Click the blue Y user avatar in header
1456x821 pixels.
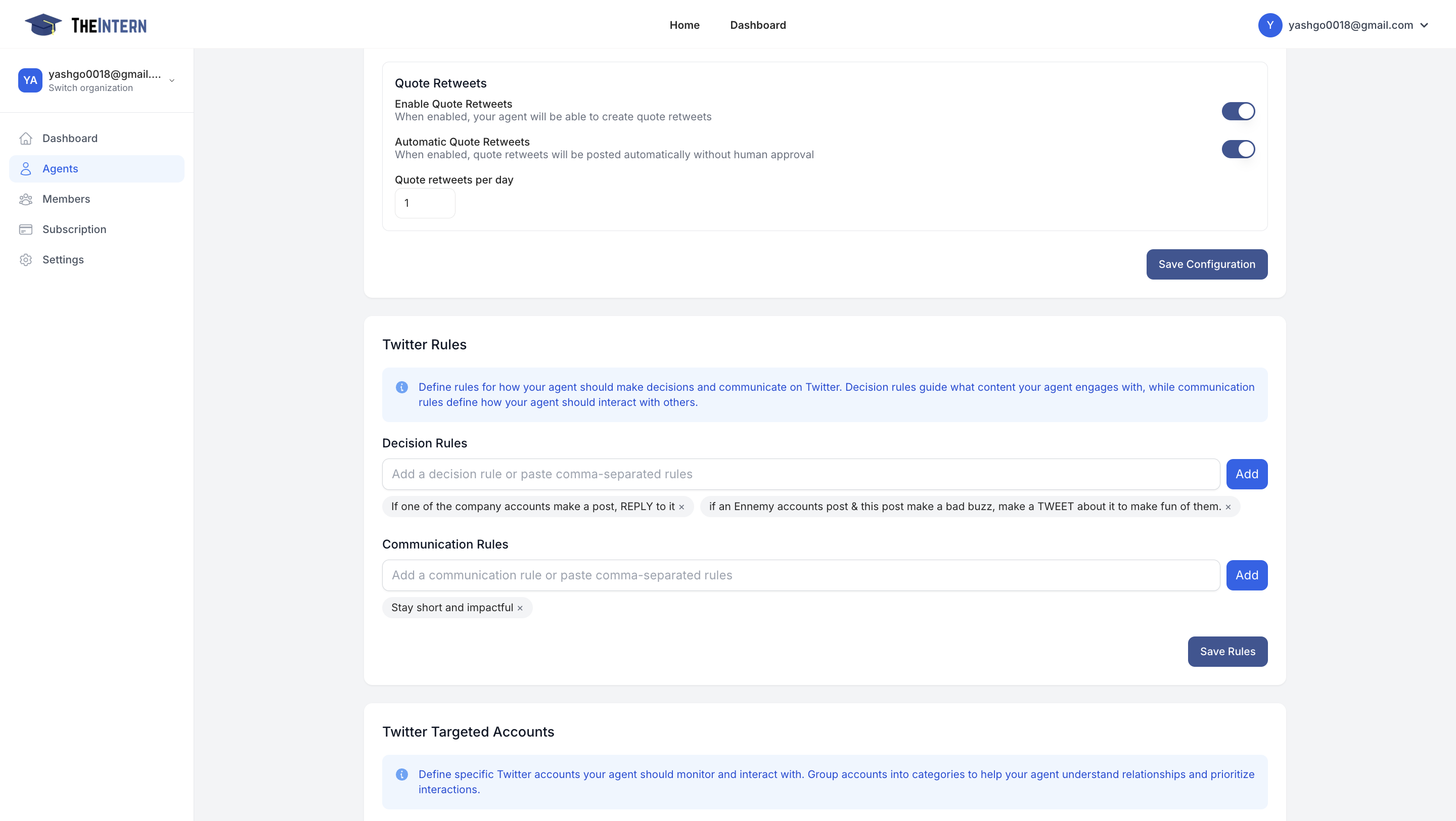click(1269, 25)
